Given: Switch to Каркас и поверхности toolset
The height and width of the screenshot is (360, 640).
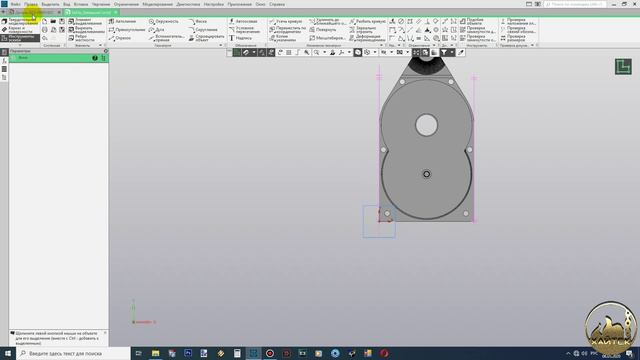Looking at the screenshot, I should coord(20,30).
